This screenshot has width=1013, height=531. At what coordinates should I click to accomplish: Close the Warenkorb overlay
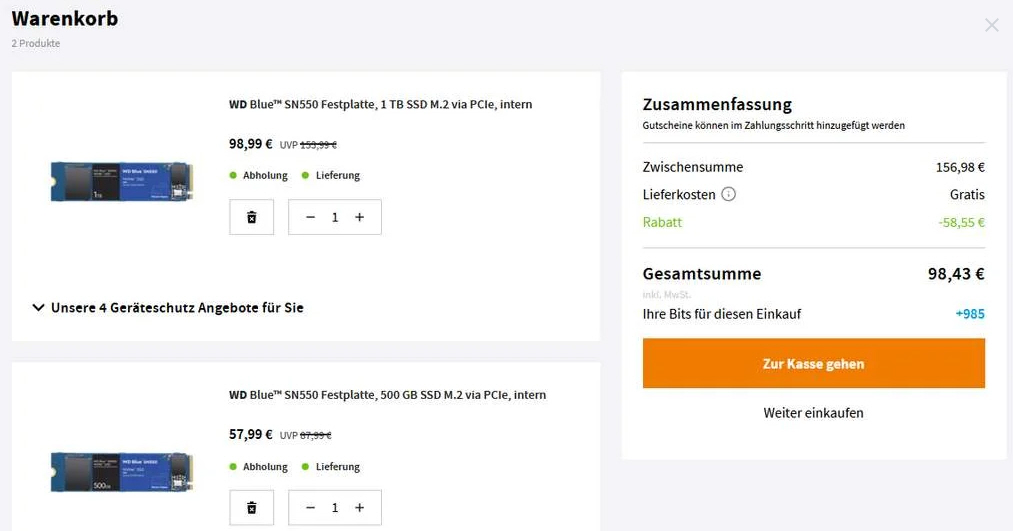coord(991,25)
